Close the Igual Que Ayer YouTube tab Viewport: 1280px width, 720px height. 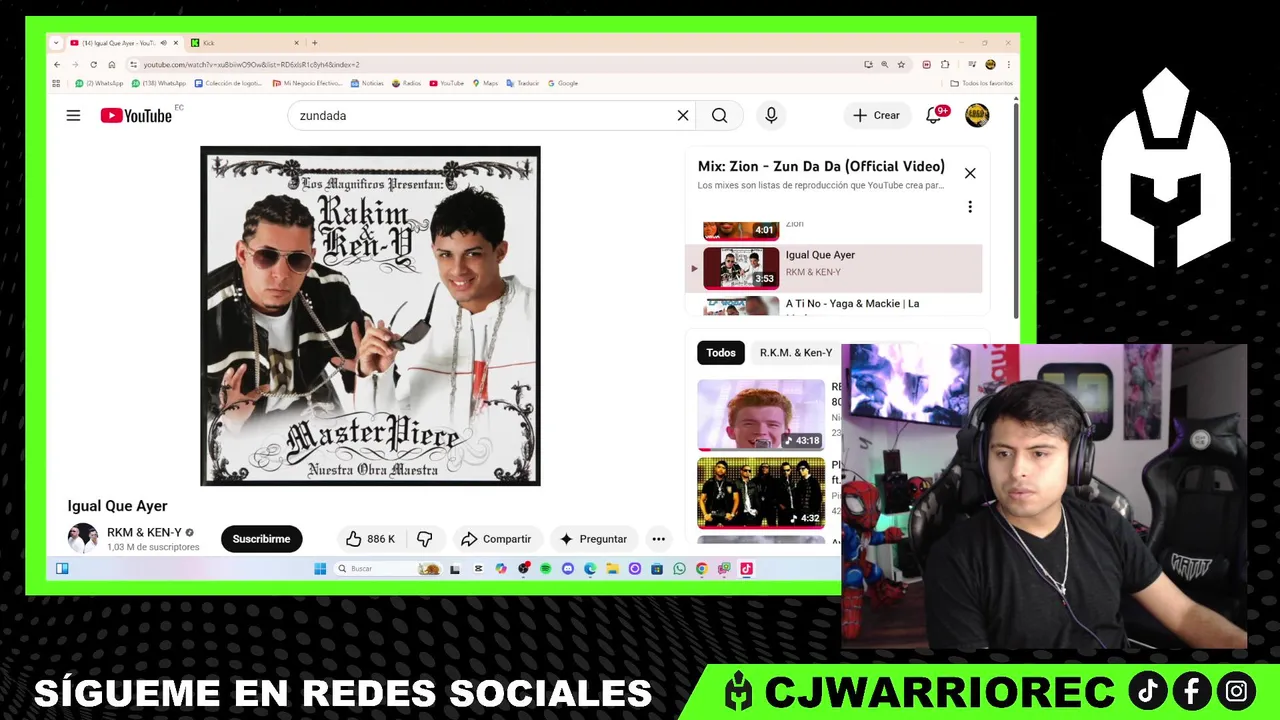pos(176,43)
